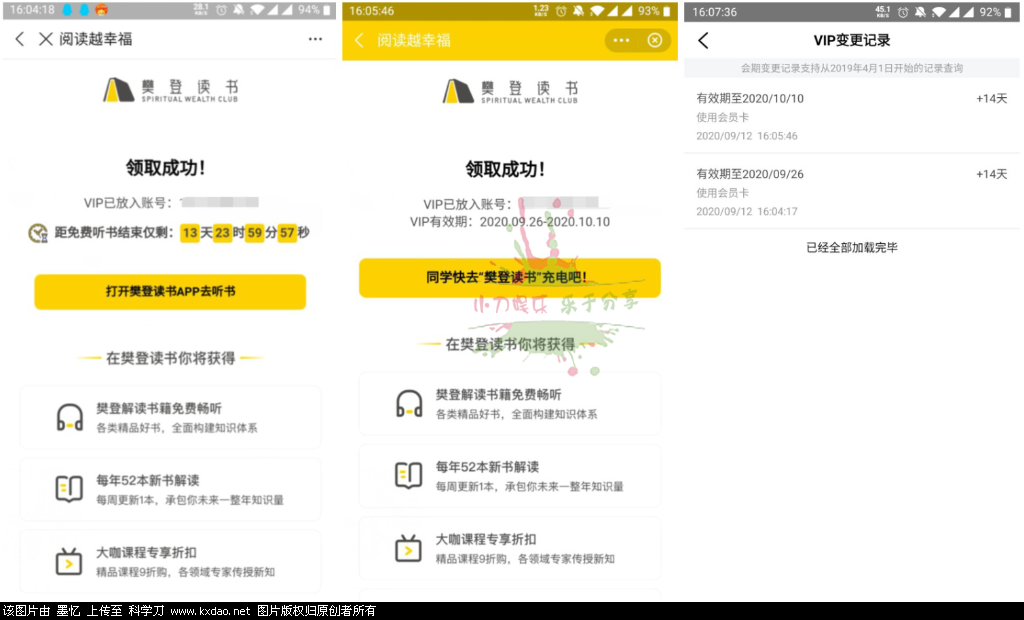This screenshot has height=620, width=1024.
Task: Tap the 樊登读书 logo in the middle screen
Action: tap(510, 91)
